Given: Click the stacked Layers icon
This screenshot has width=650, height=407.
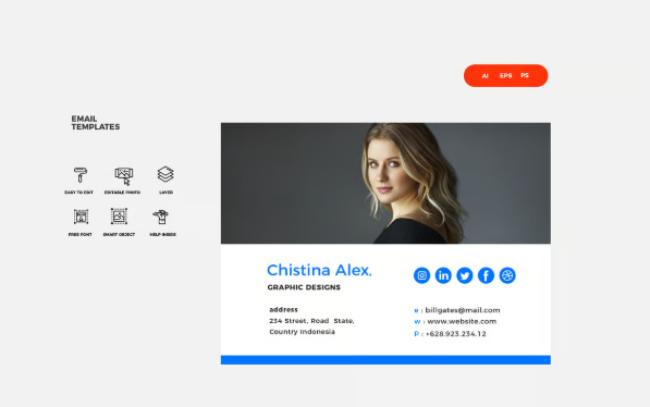Looking at the screenshot, I should click(x=165, y=174).
